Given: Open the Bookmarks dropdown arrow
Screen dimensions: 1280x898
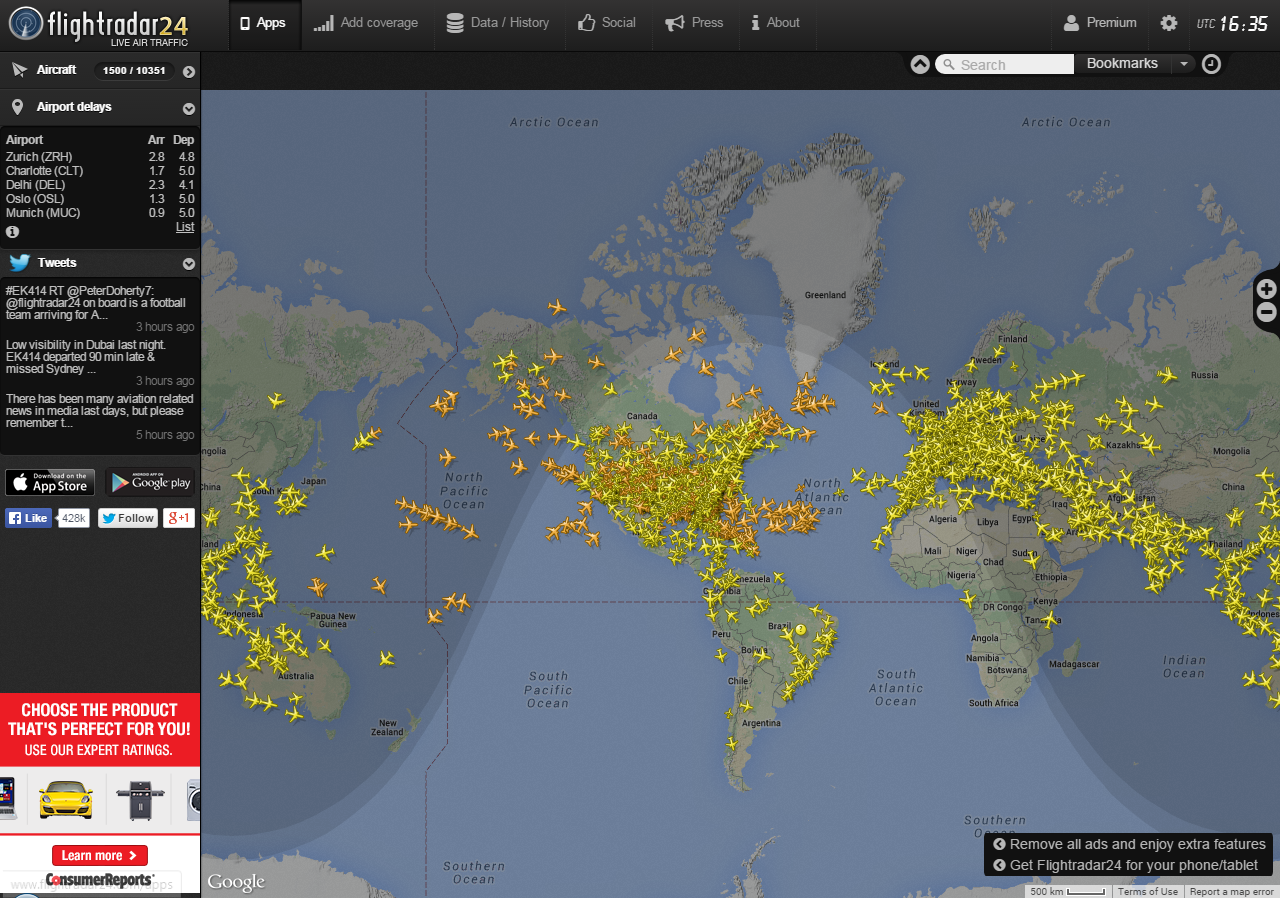Looking at the screenshot, I should point(1184,63).
